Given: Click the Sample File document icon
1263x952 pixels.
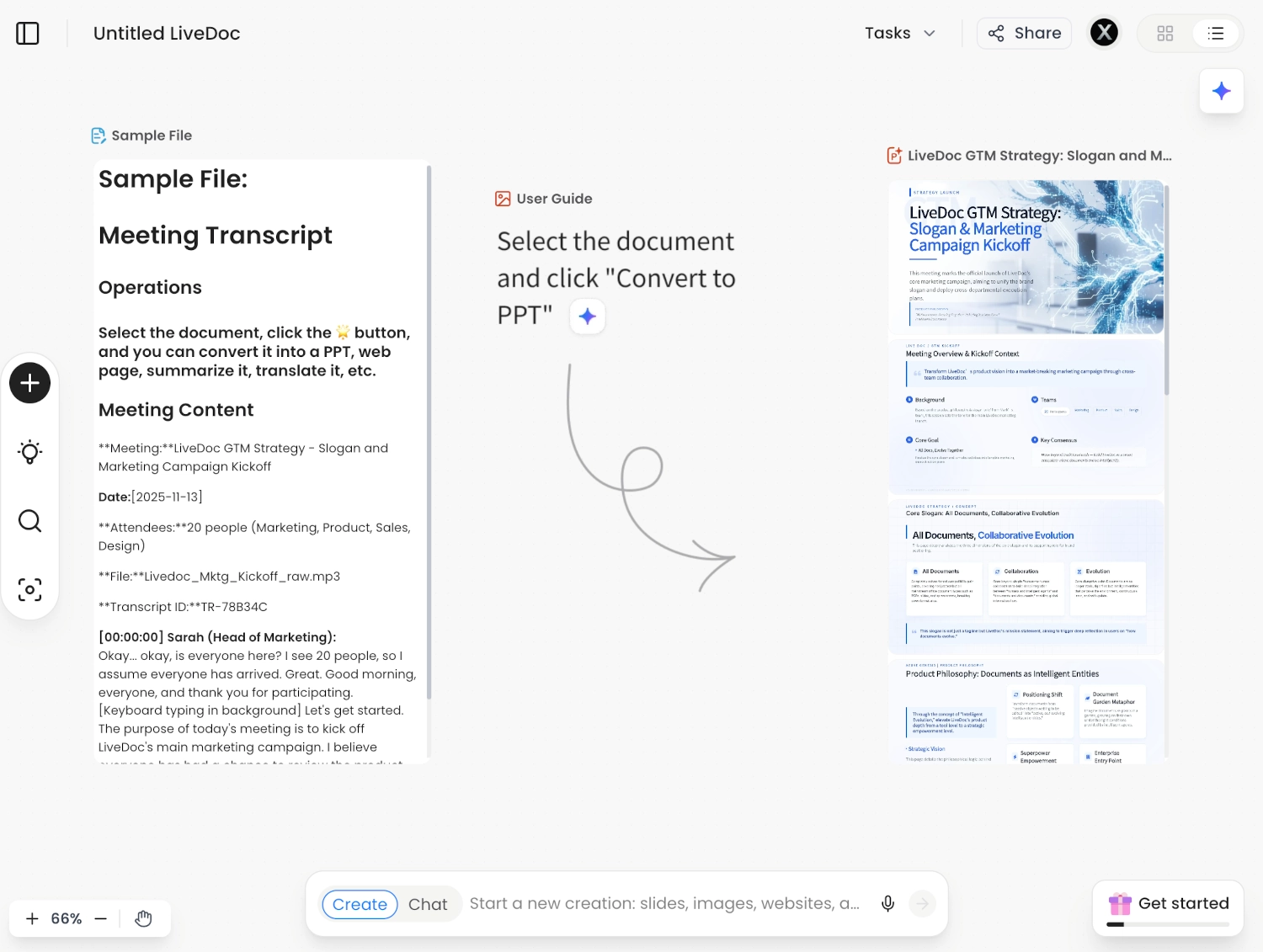Looking at the screenshot, I should coord(99,136).
